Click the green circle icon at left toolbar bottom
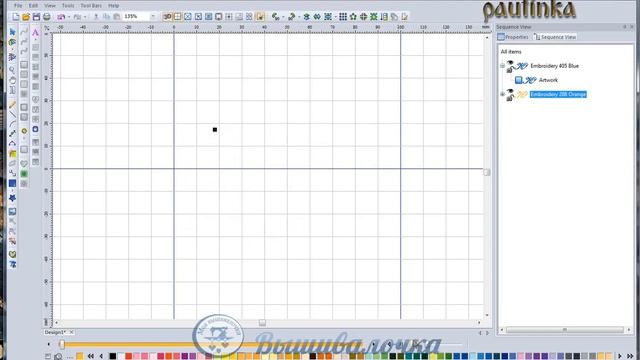This screenshot has width=640, height=360. click(12, 254)
